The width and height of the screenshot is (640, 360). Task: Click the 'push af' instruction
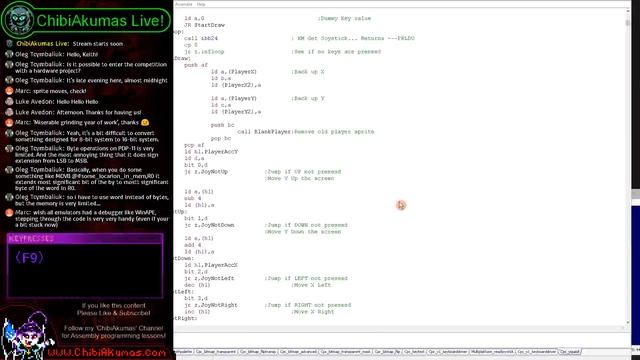click(196, 65)
